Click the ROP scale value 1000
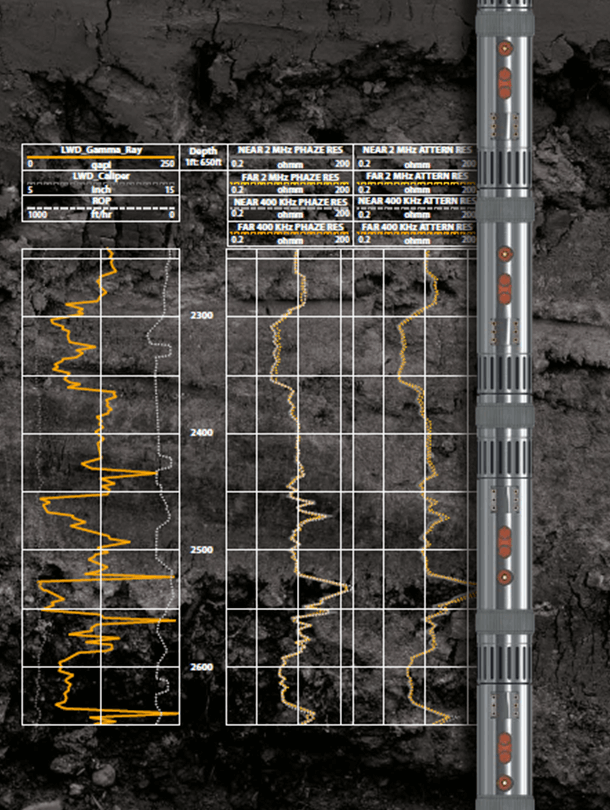 pyautogui.click(x=38, y=215)
